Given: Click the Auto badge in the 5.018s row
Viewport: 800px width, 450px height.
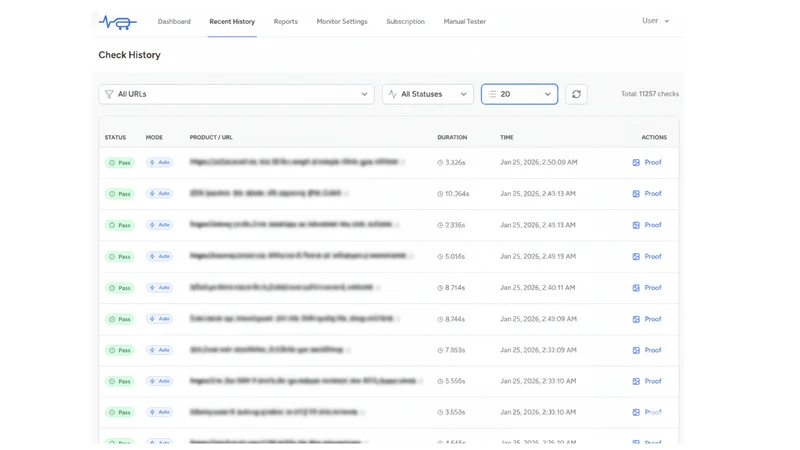Looking at the screenshot, I should tap(159, 256).
